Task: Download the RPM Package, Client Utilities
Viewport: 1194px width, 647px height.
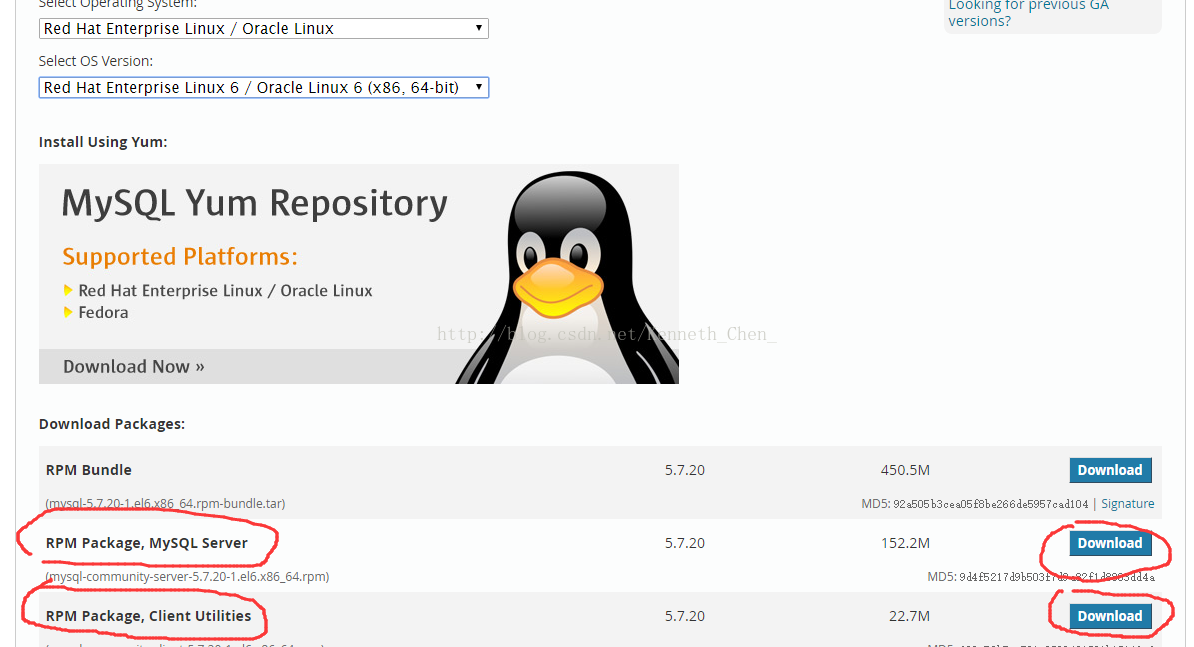Action: tap(1110, 617)
